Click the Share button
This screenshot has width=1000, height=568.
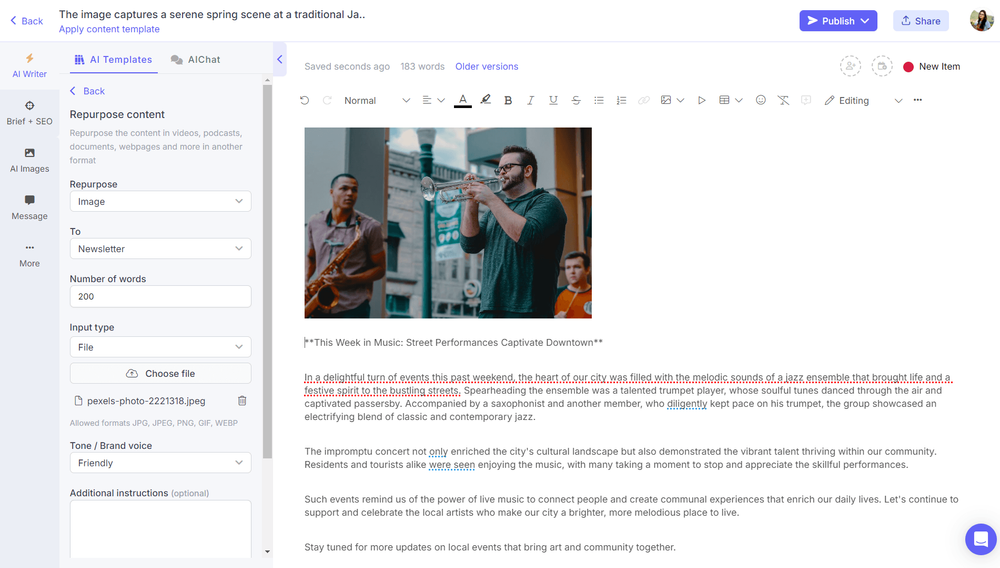[920, 20]
